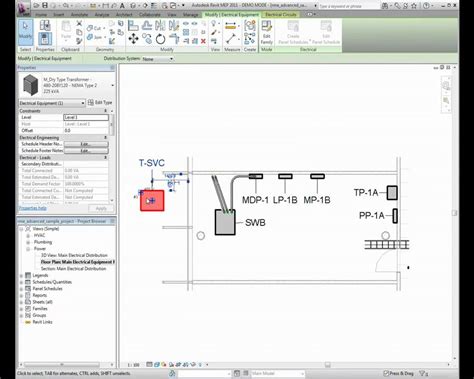The height and width of the screenshot is (379, 474).
Task: Click the red Delete X icon
Action: point(203,41)
